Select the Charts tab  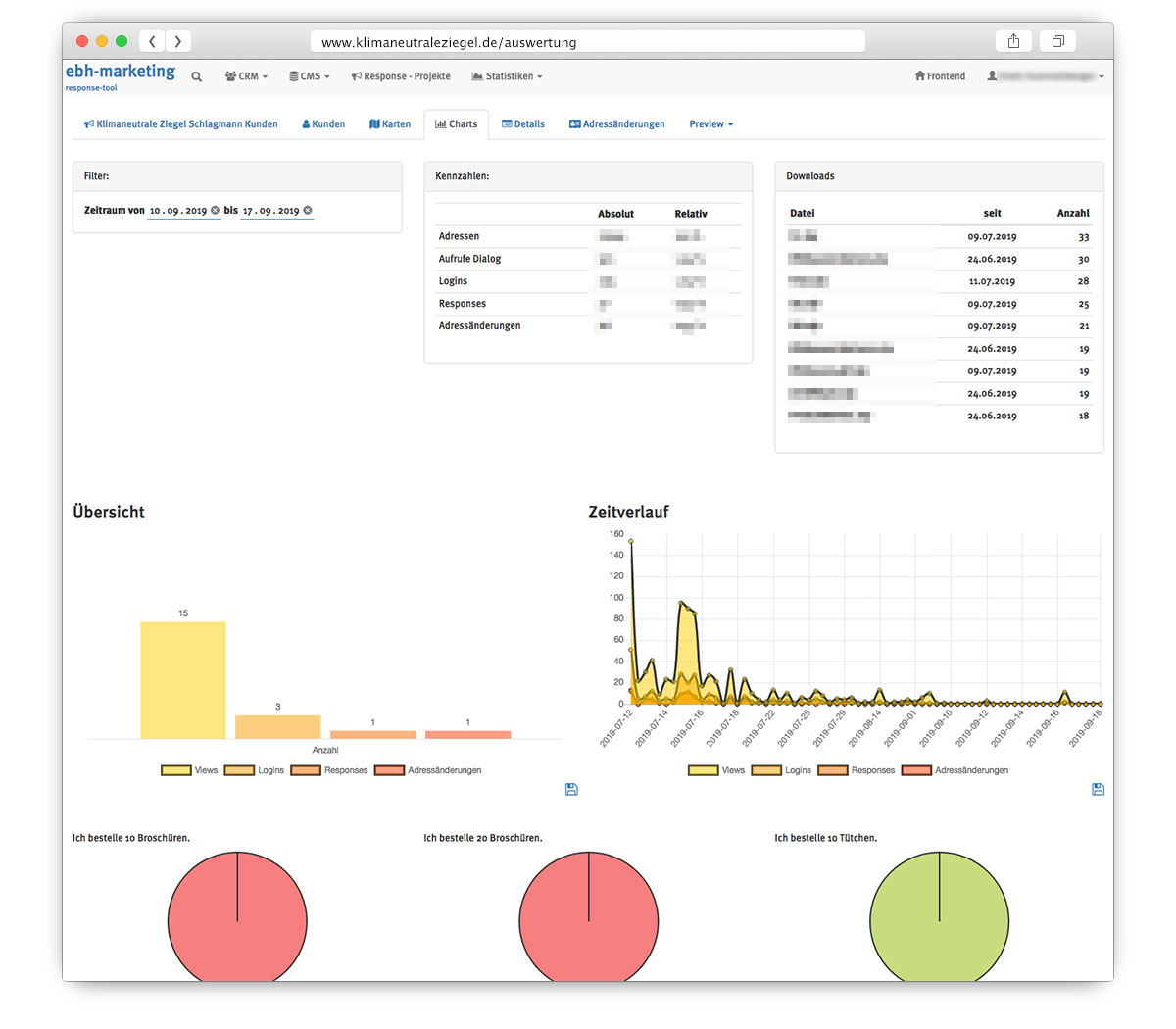coord(457,124)
